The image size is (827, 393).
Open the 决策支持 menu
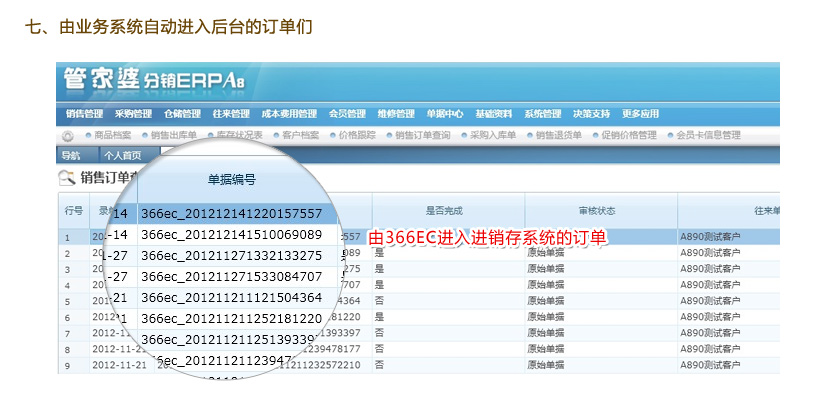(x=591, y=114)
